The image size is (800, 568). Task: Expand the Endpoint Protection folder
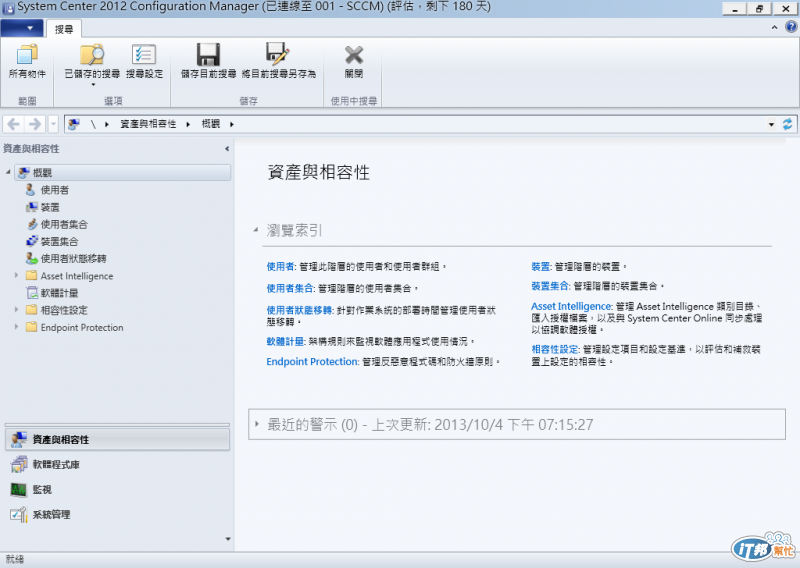coord(16,327)
